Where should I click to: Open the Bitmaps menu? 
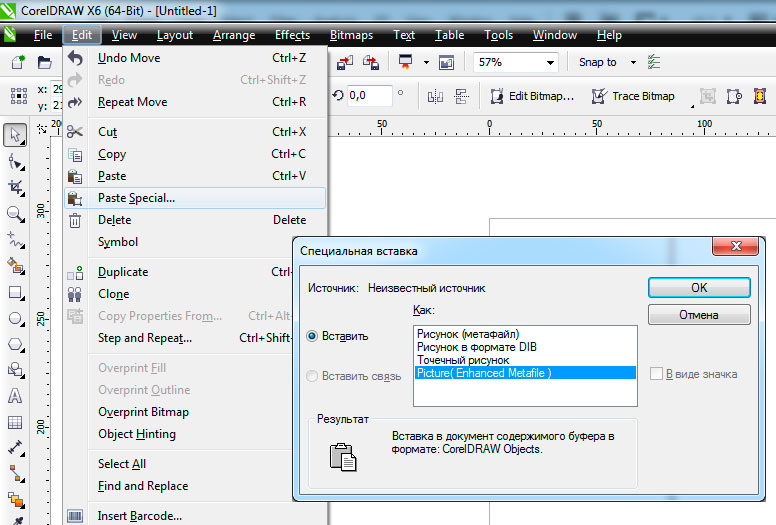click(x=351, y=35)
